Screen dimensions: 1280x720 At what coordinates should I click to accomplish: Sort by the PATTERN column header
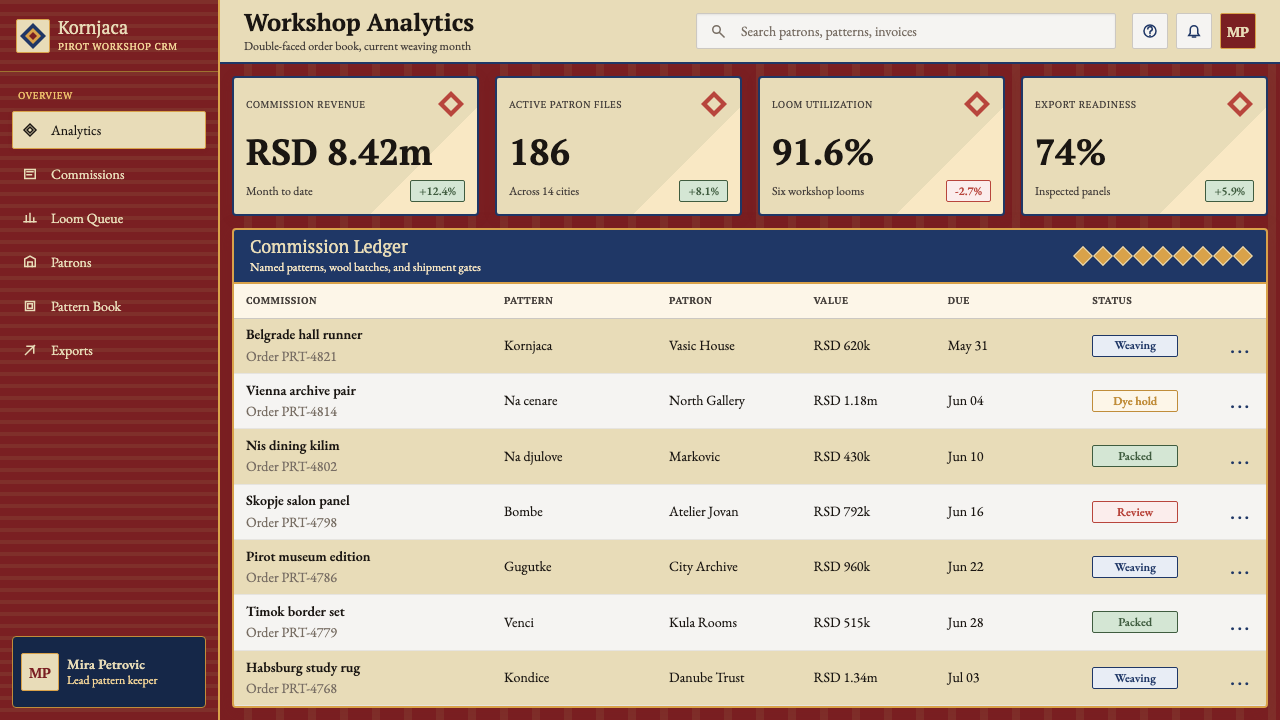click(x=528, y=300)
